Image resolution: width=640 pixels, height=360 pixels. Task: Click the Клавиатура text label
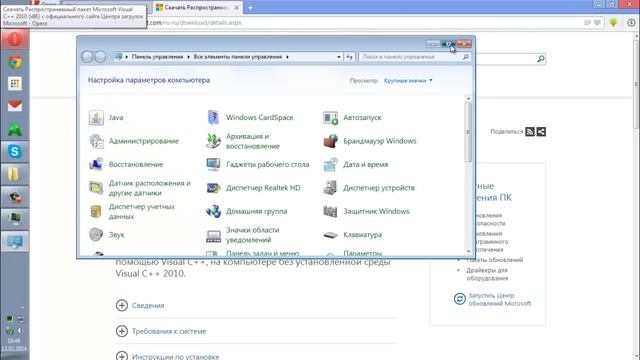(362, 235)
